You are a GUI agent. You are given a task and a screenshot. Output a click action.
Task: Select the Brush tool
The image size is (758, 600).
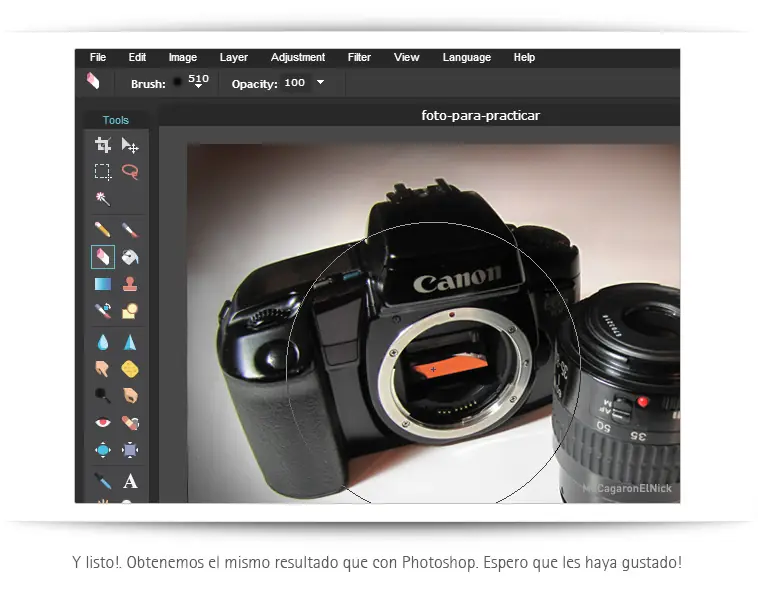(130, 230)
